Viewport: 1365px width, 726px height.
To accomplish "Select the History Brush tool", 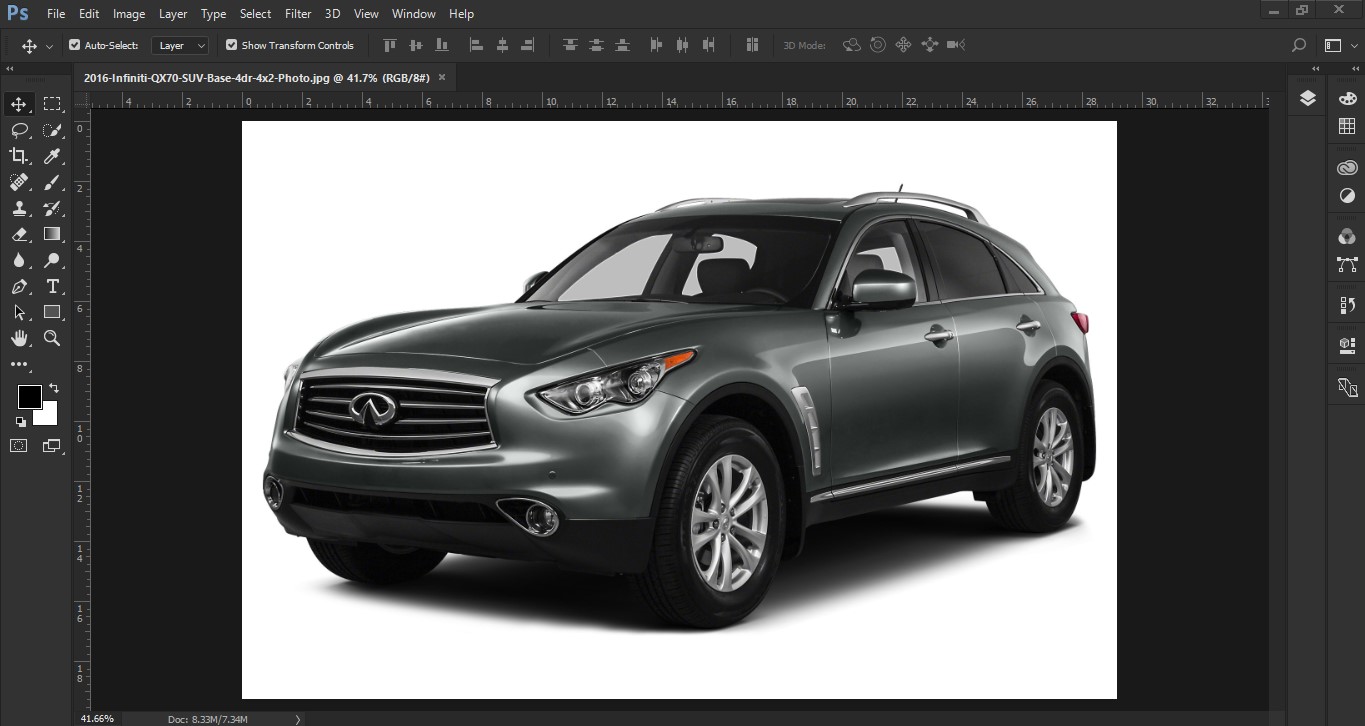I will click(x=52, y=208).
